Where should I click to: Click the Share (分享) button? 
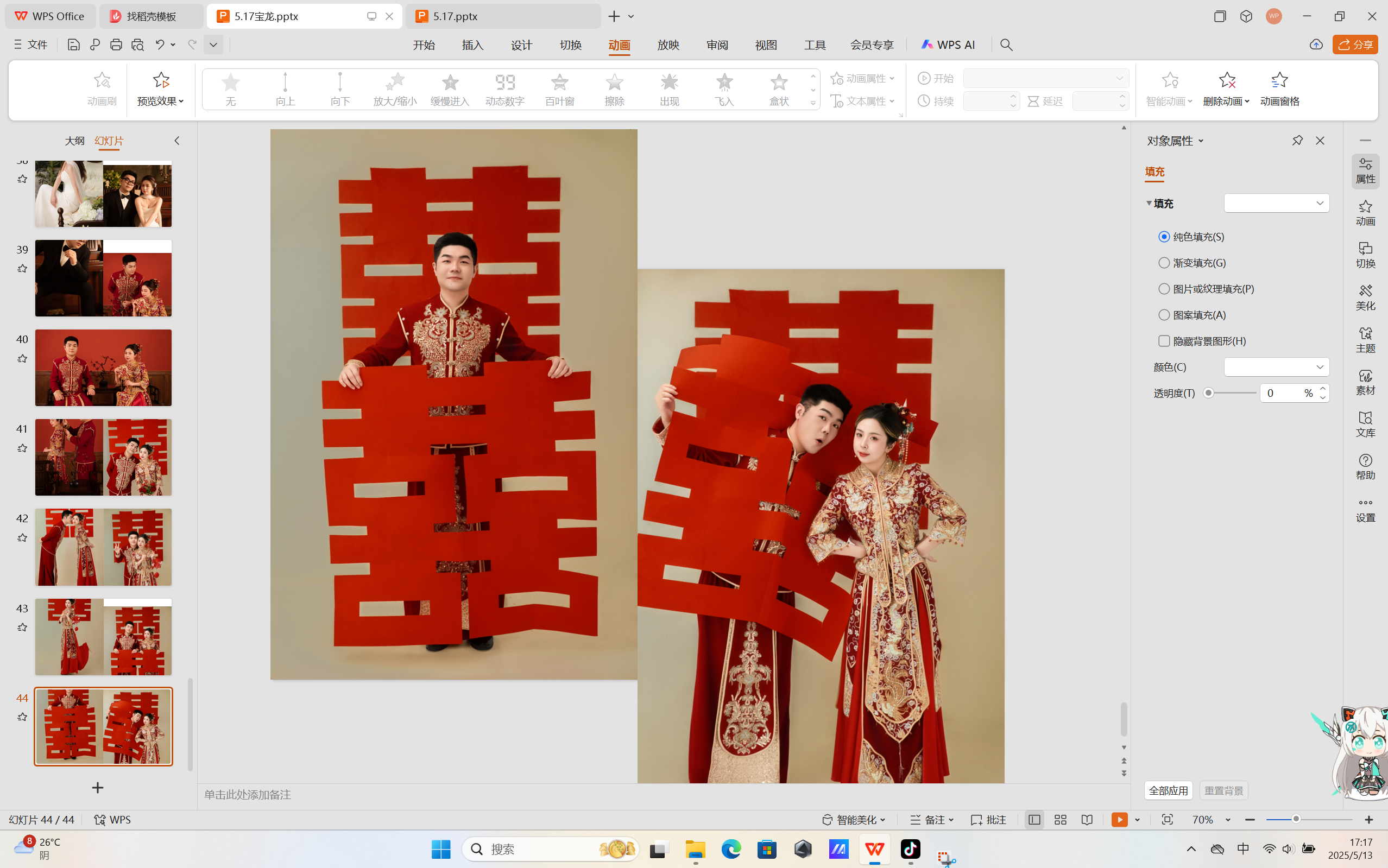[x=1355, y=45]
